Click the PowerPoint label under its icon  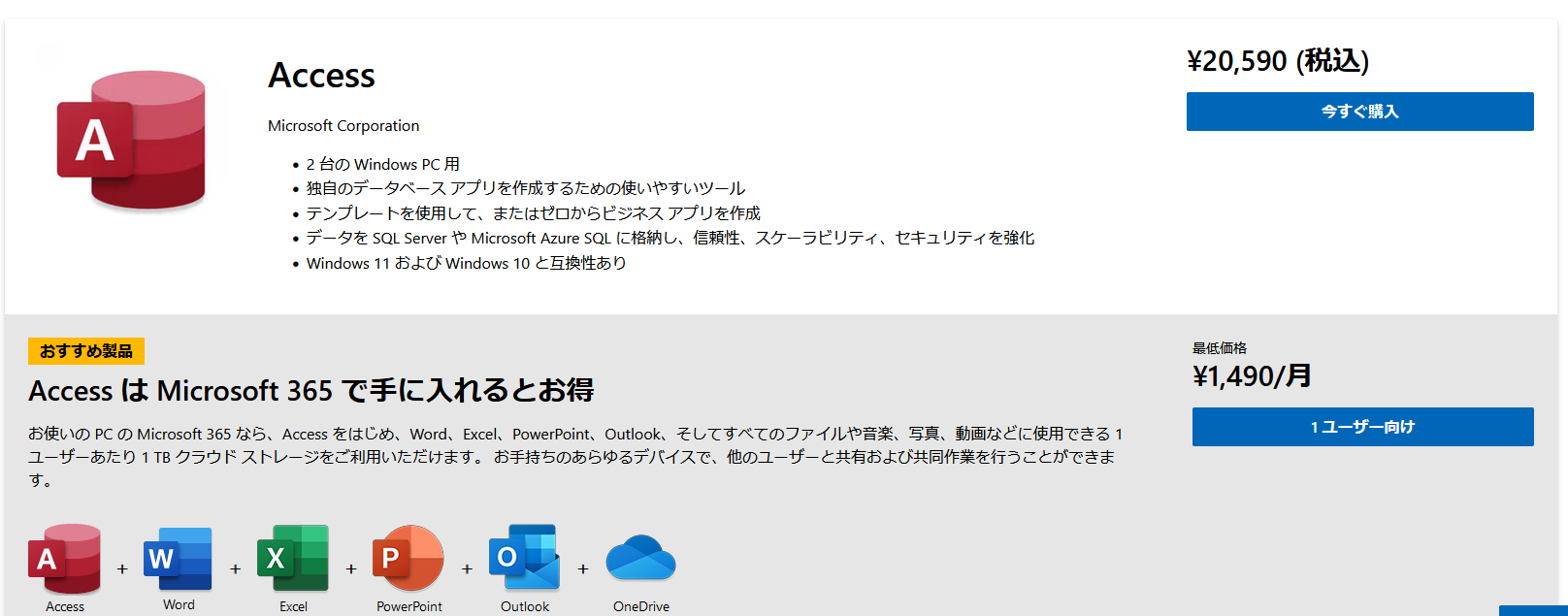click(409, 606)
